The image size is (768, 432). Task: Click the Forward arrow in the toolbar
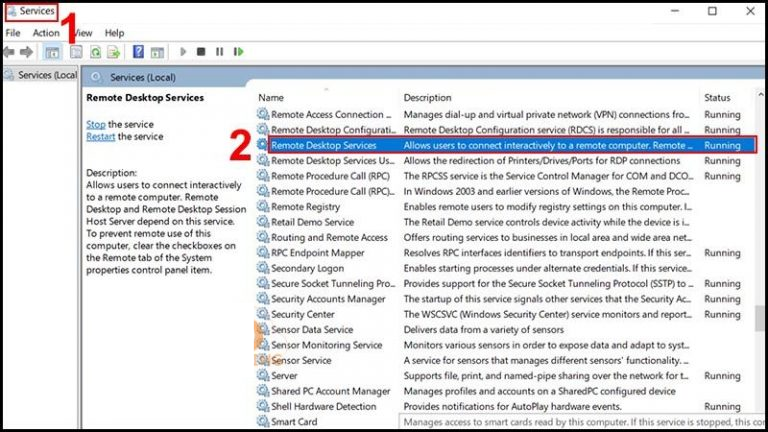[x=26, y=51]
